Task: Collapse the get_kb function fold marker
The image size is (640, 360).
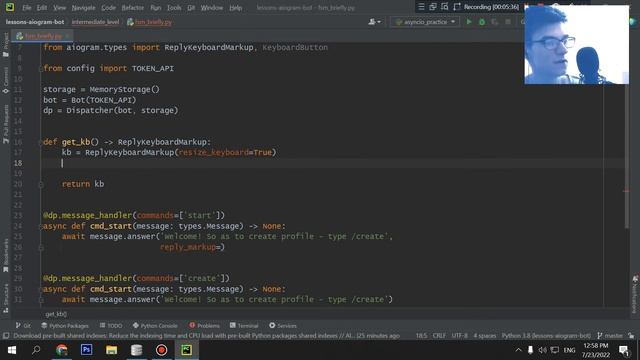Action: tap(41, 142)
